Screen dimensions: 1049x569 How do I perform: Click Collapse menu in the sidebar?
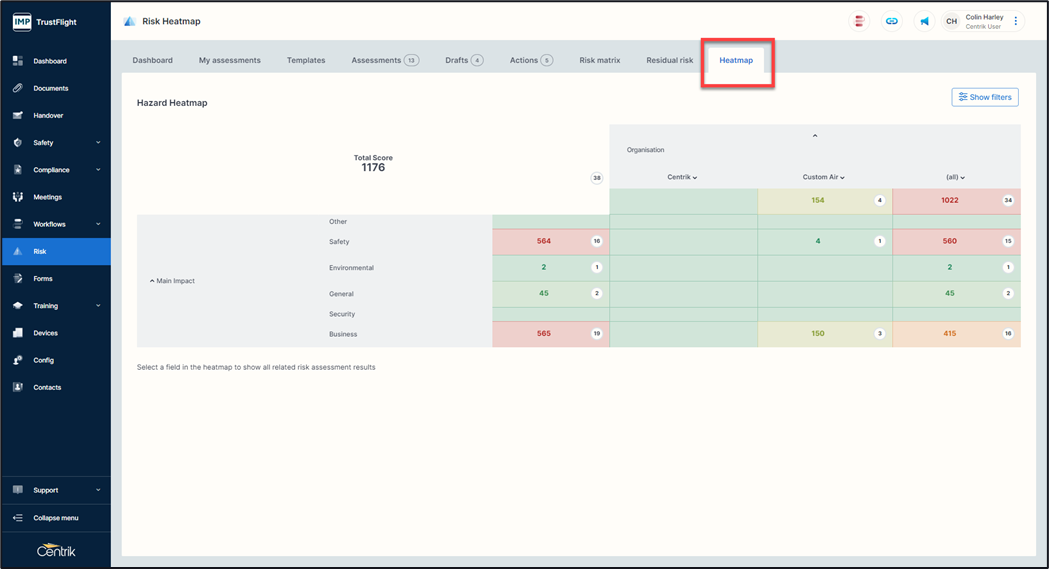click(55, 518)
